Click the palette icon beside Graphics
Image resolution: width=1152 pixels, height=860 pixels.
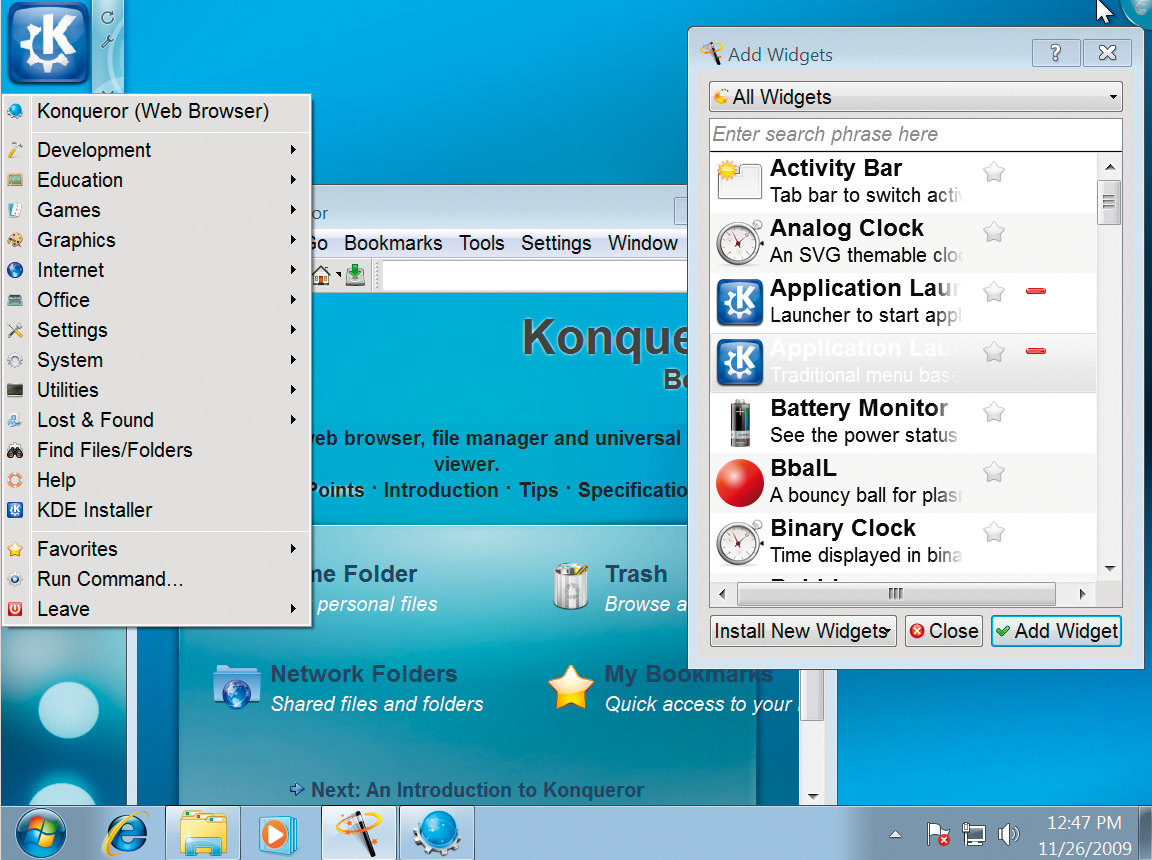tap(15, 240)
